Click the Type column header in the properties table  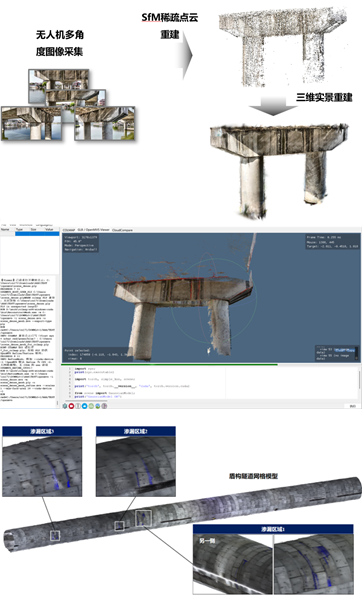pyautogui.click(x=19, y=230)
